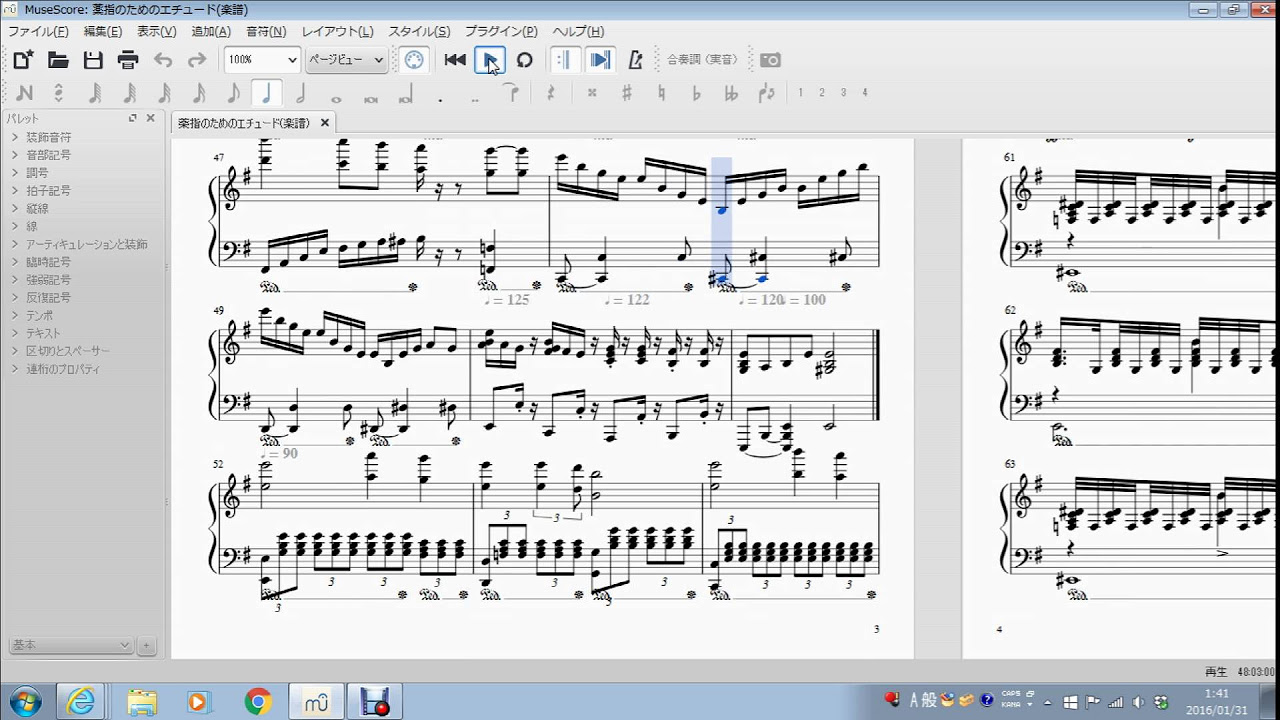
Task: Open the プラグイン(P) menu
Action: 500,32
